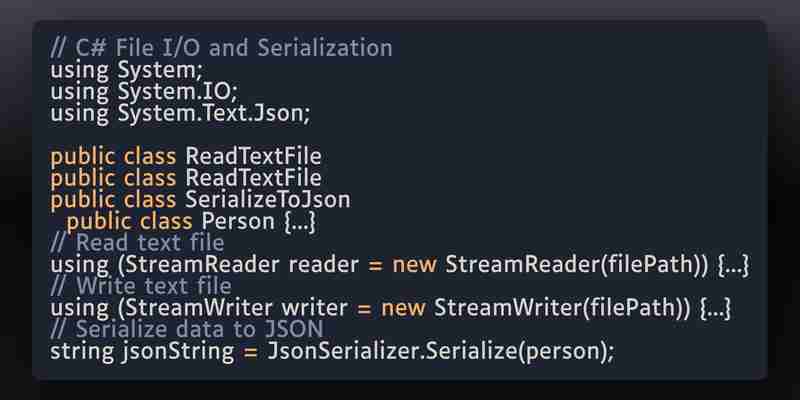Click the 'new' keyword before StreamReader
Viewport: 800px width, 400px height.
pos(414,266)
